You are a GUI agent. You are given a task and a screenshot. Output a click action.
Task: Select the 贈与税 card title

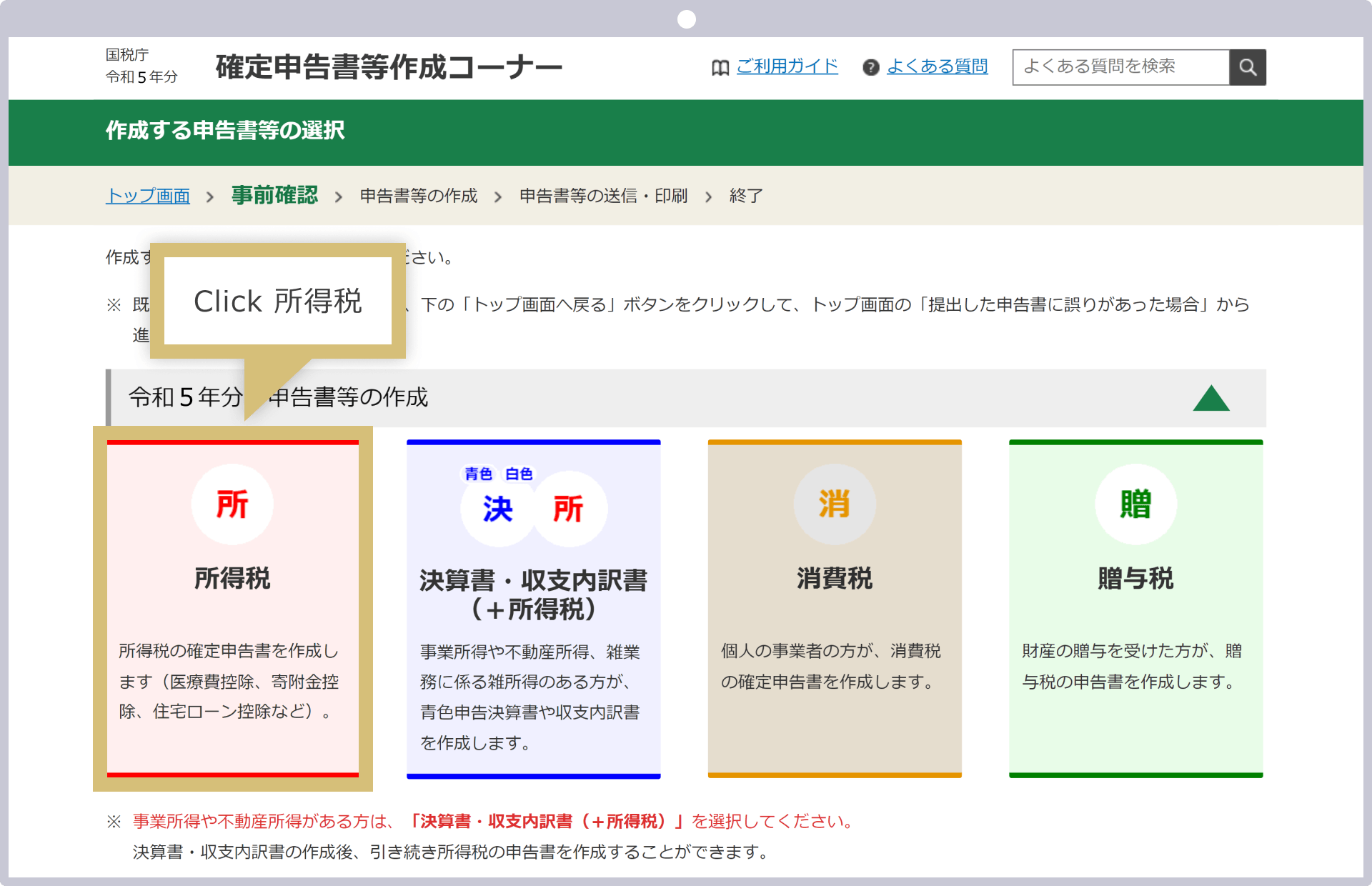pos(1135,578)
